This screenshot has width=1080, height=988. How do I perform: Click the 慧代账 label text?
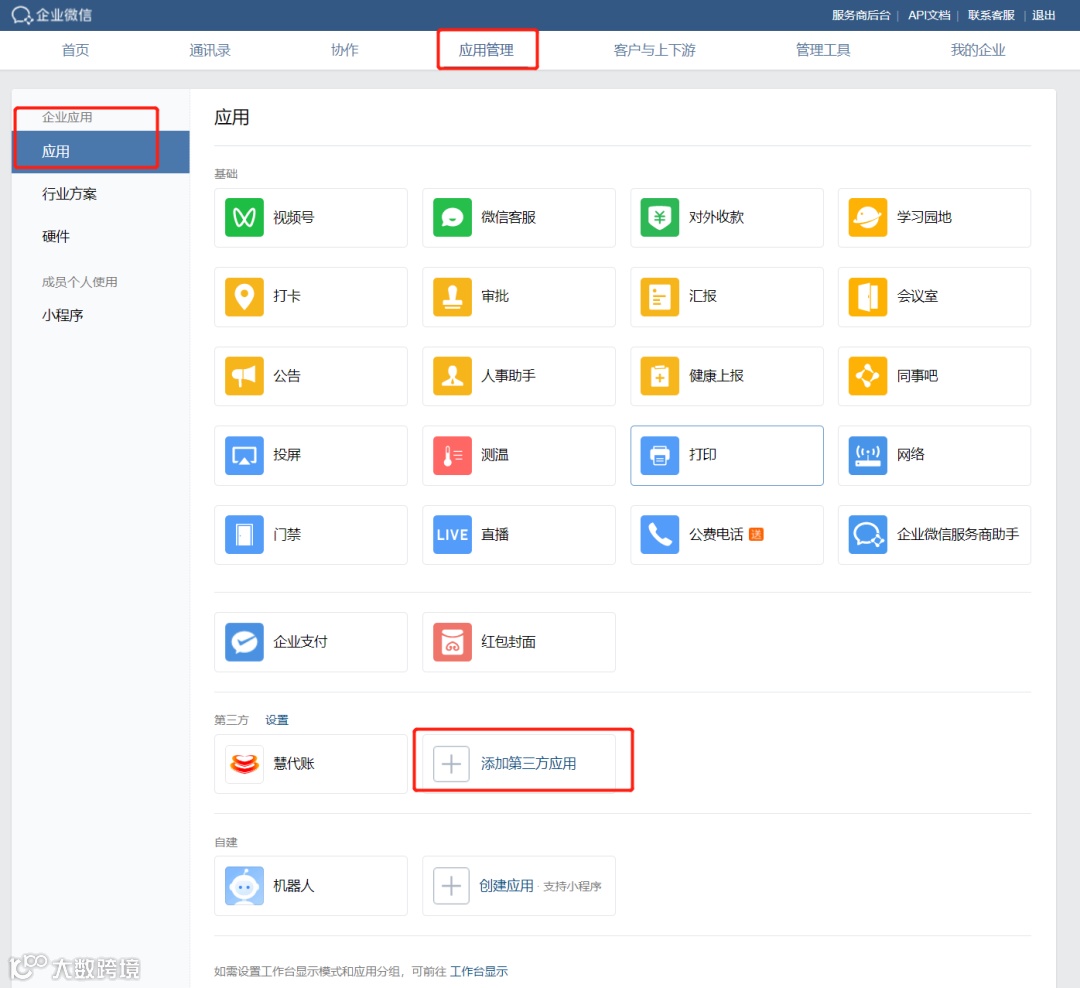pos(293,764)
